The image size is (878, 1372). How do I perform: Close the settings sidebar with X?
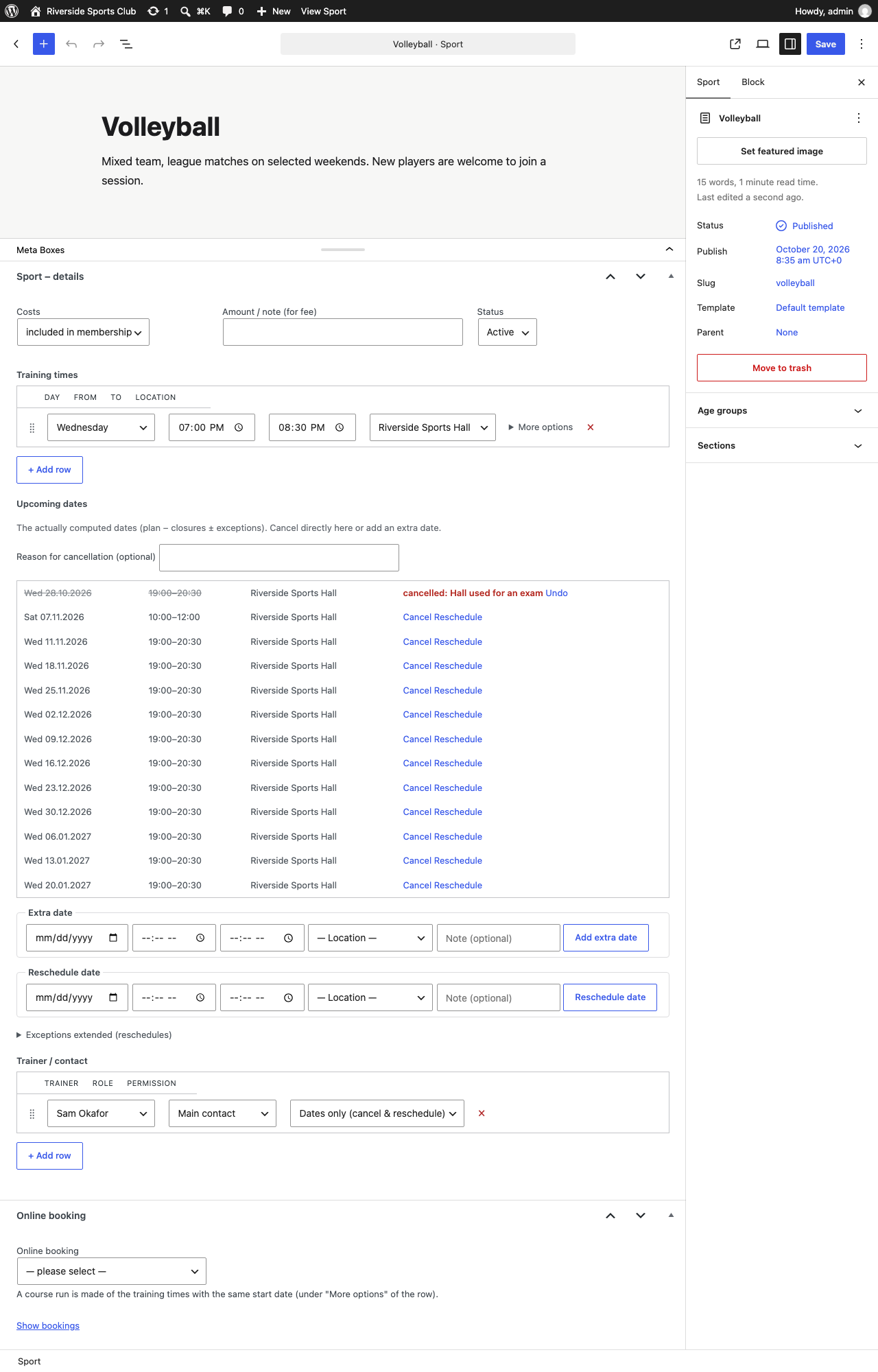click(x=862, y=82)
